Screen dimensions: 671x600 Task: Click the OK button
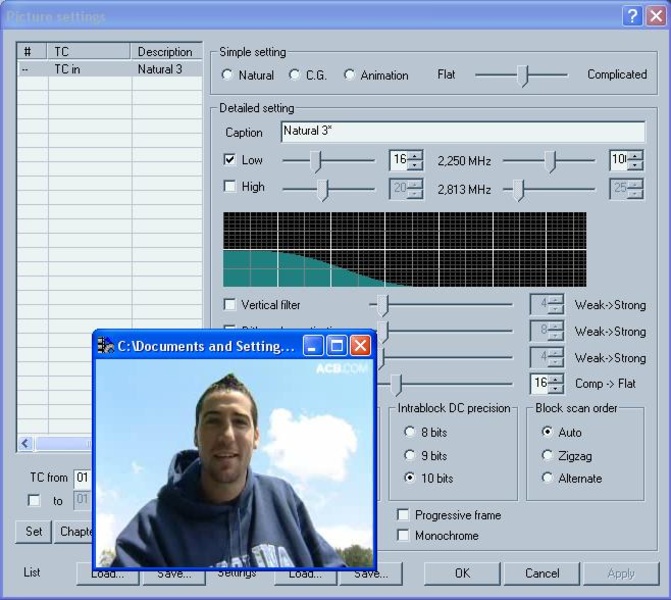pos(462,573)
